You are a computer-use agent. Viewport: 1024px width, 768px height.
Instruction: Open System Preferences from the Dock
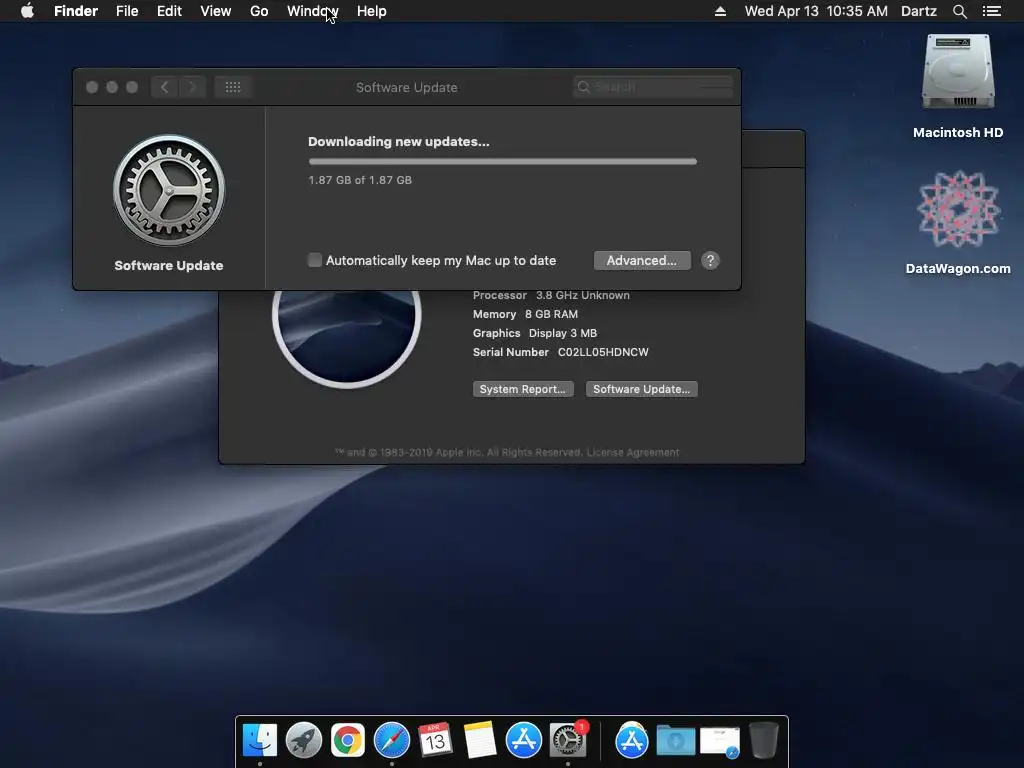(568, 740)
